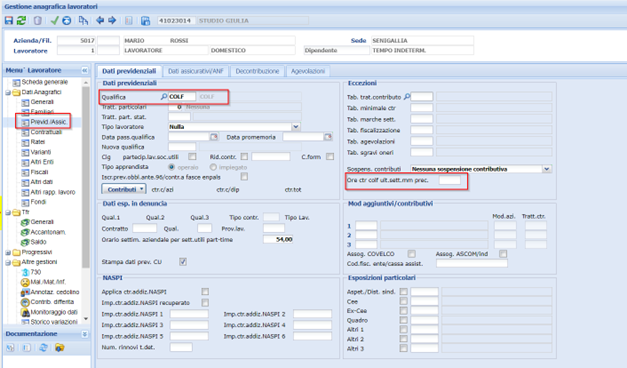Screen dimensions: 627x368
Task: Click magnifier icon next to Tab. trat.contributo
Action: pyautogui.click(x=407, y=96)
